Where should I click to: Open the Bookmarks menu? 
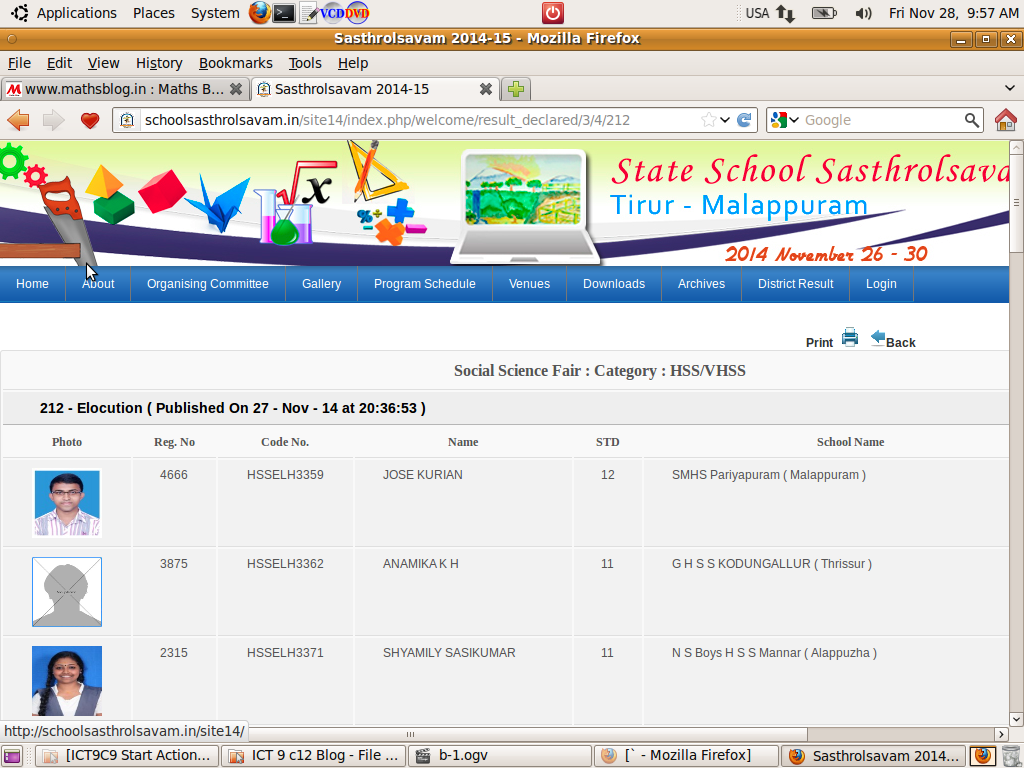(x=236, y=63)
